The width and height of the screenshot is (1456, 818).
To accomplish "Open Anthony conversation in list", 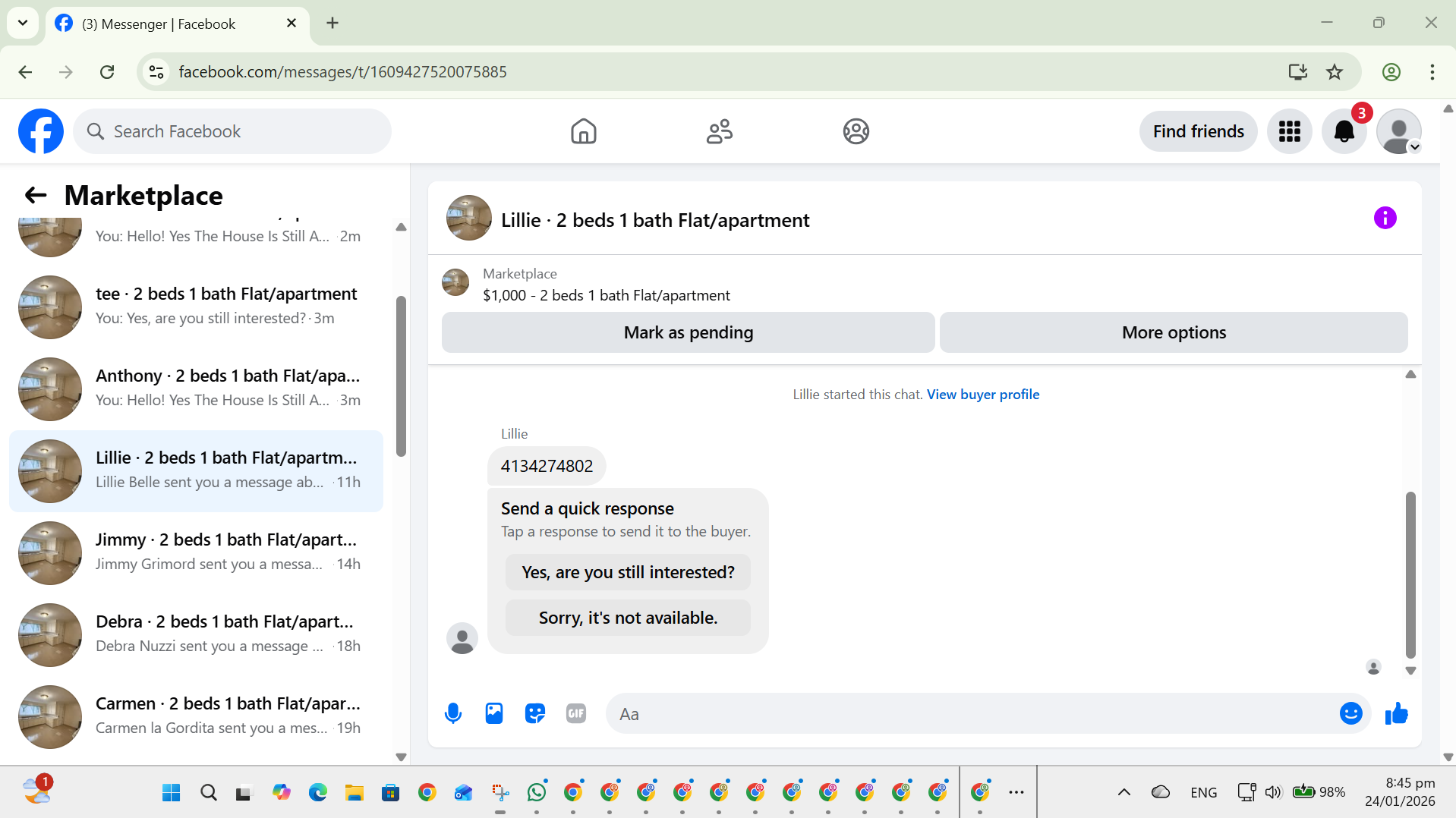I will coord(196,389).
